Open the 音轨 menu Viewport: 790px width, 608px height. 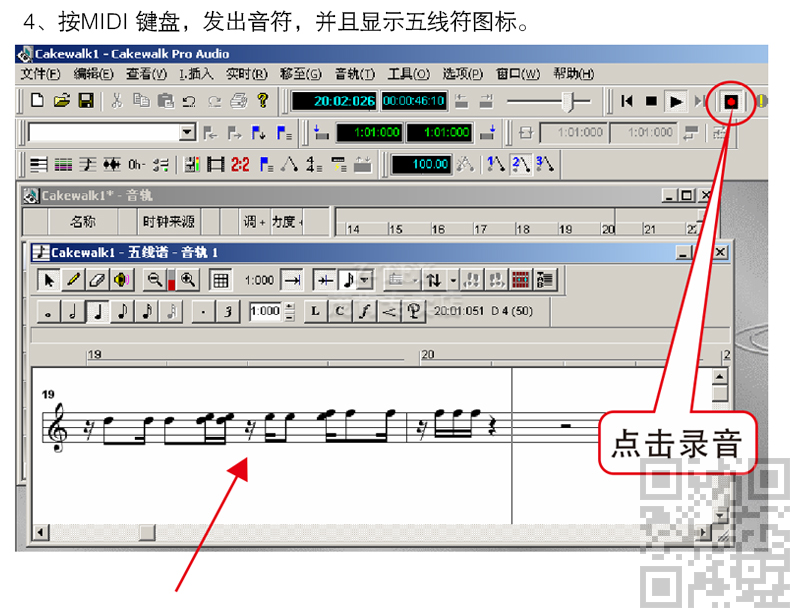point(355,74)
